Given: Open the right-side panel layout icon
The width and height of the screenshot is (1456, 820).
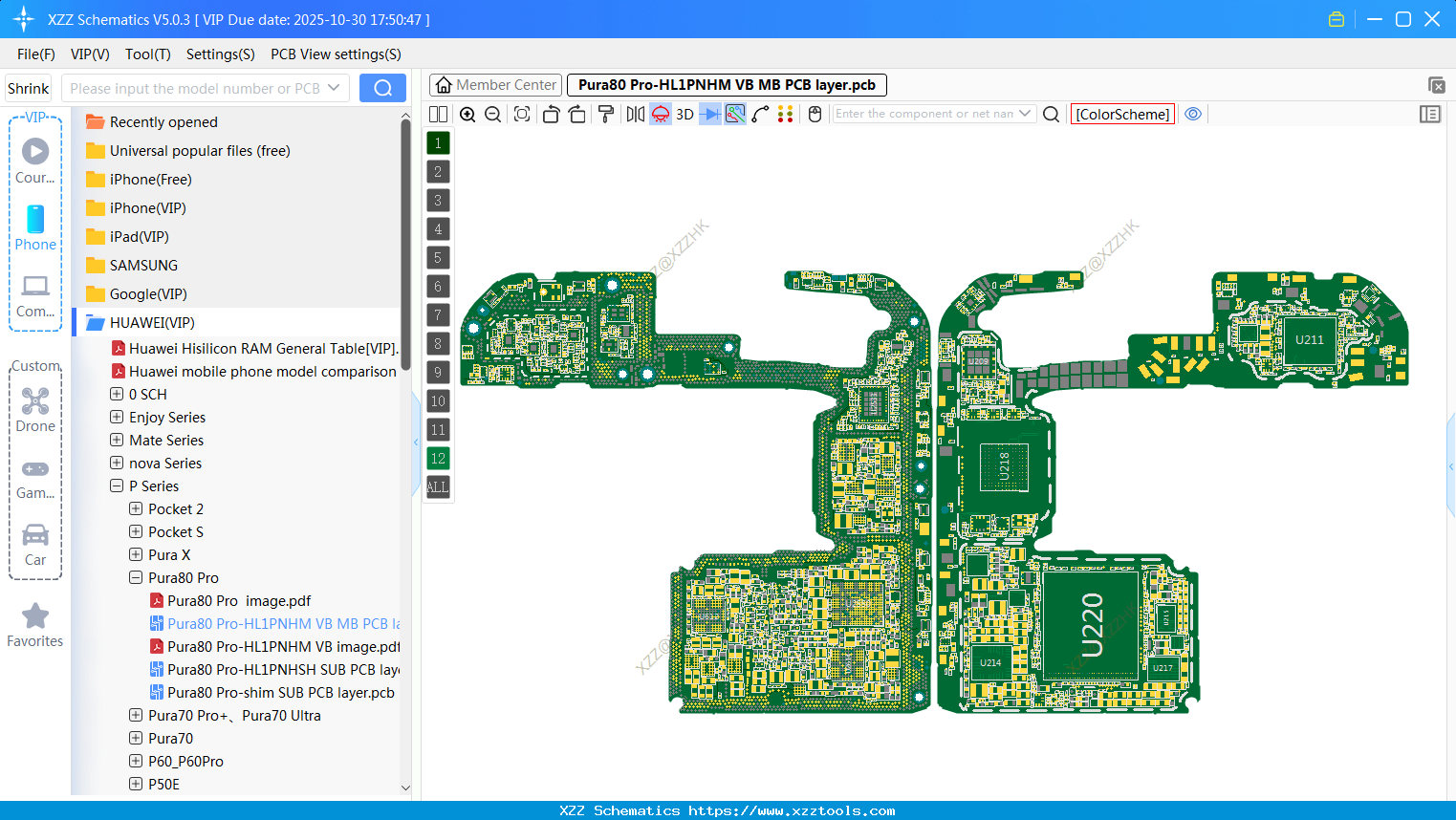Looking at the screenshot, I should coord(1430,114).
